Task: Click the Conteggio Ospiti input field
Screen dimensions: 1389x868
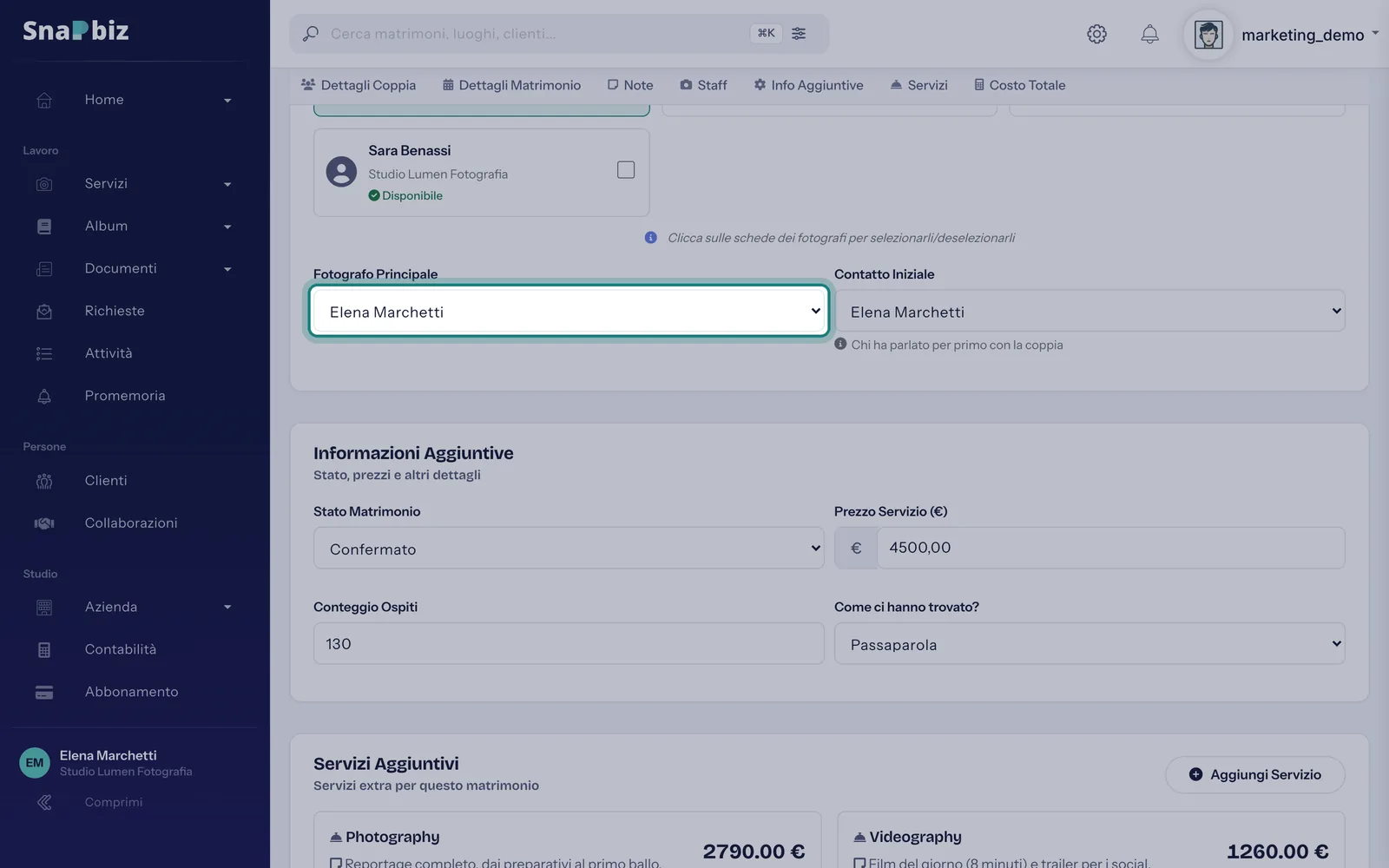Action: tap(569, 643)
